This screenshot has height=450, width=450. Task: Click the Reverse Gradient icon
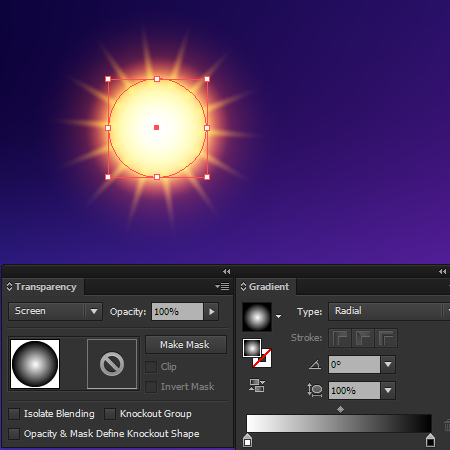(x=257, y=385)
